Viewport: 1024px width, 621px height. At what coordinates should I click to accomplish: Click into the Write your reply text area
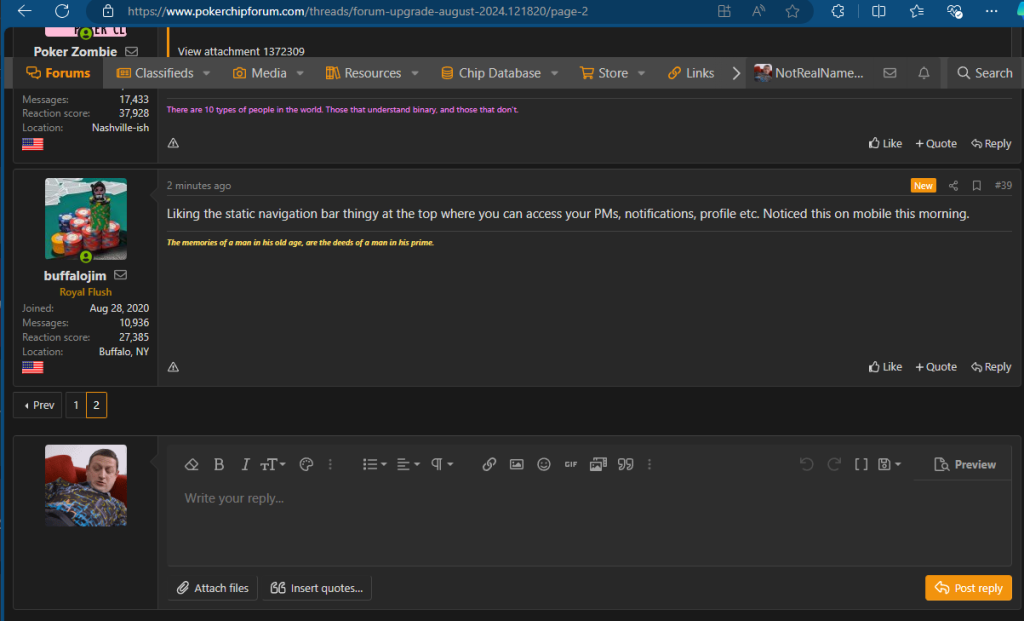[588, 520]
